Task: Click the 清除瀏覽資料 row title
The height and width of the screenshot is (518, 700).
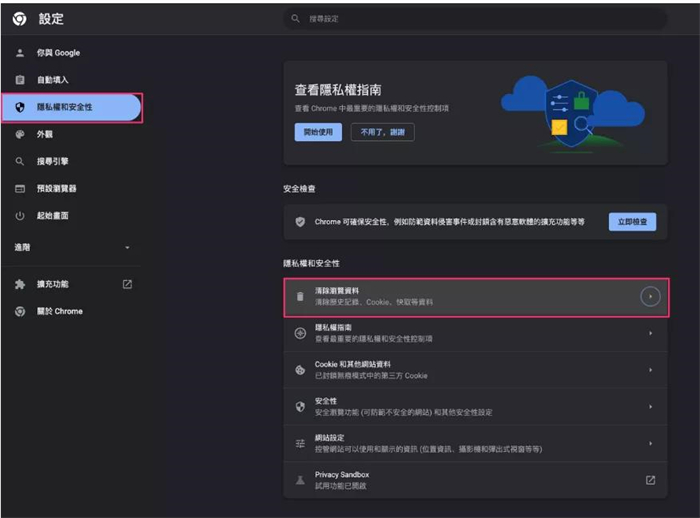Action: click(337, 291)
